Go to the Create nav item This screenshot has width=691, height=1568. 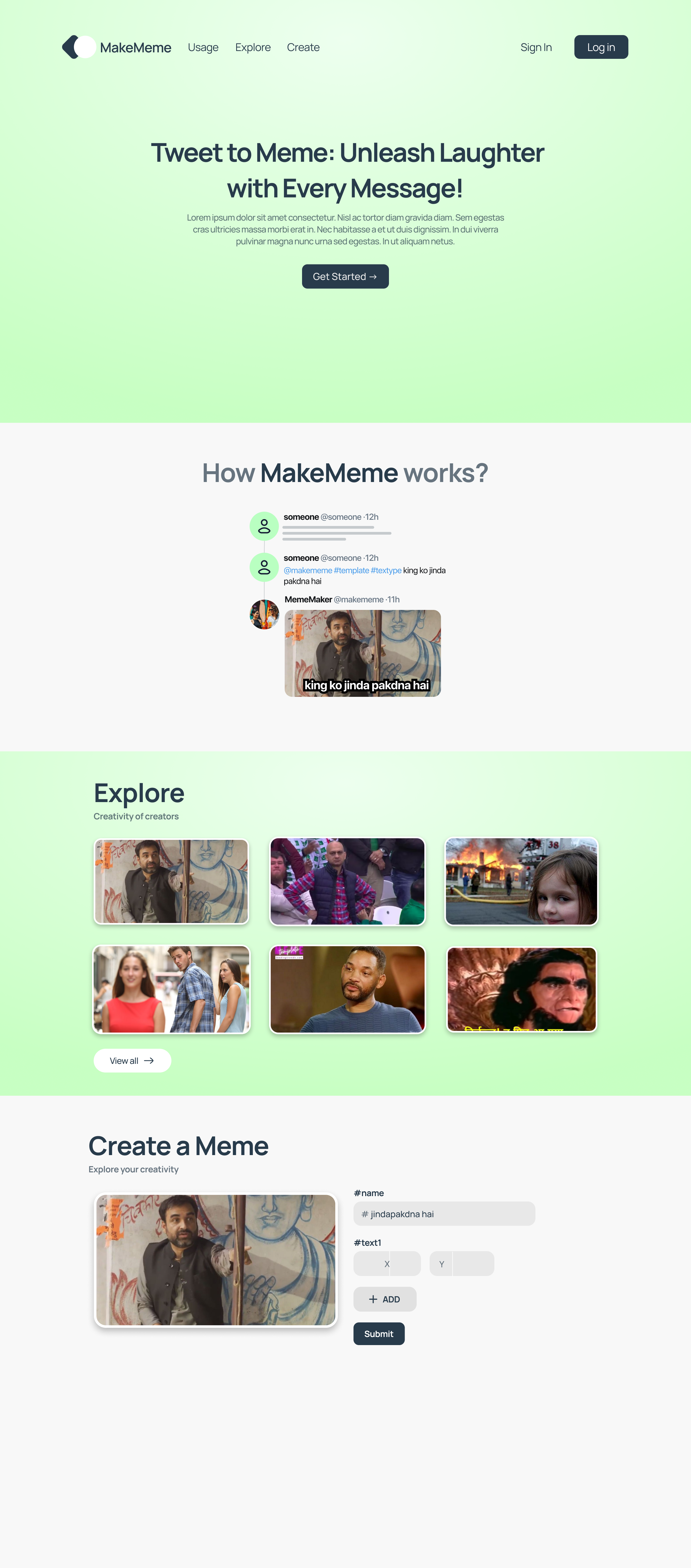tap(303, 47)
